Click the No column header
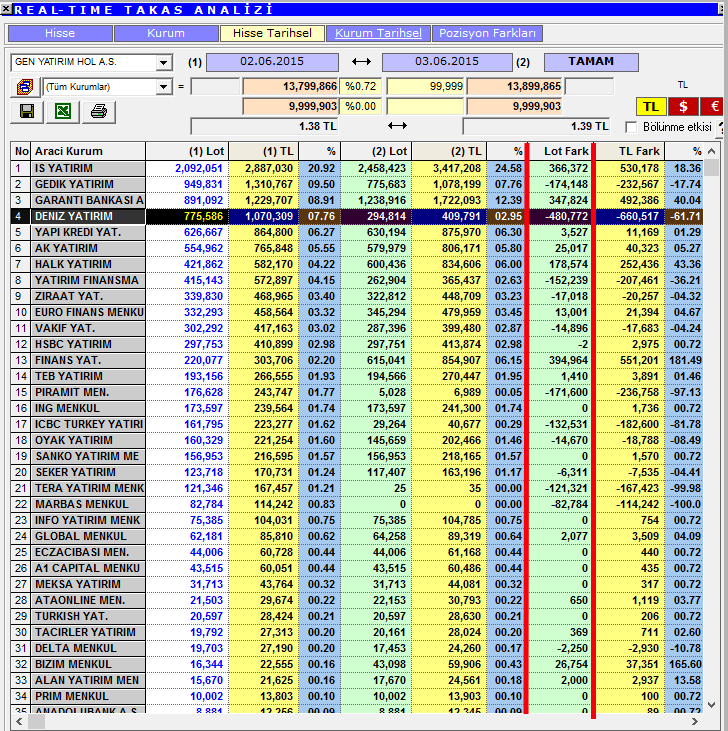The height and width of the screenshot is (731, 728). (x=21, y=151)
